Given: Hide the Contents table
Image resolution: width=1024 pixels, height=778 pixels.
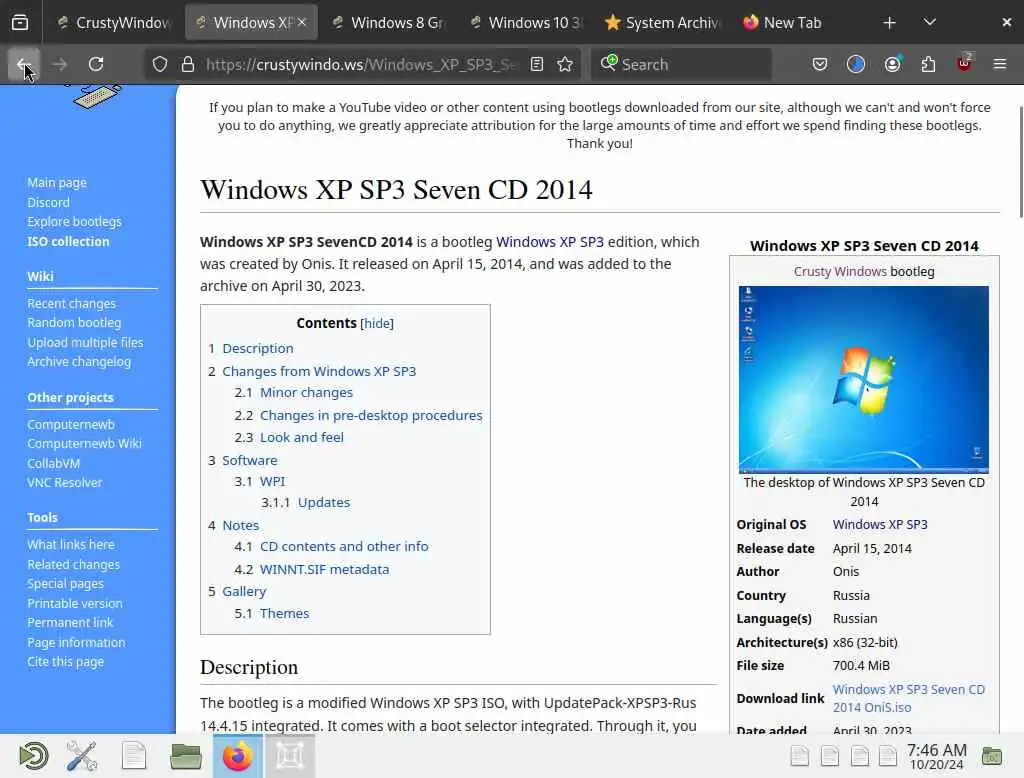Looking at the screenshot, I should [x=377, y=323].
